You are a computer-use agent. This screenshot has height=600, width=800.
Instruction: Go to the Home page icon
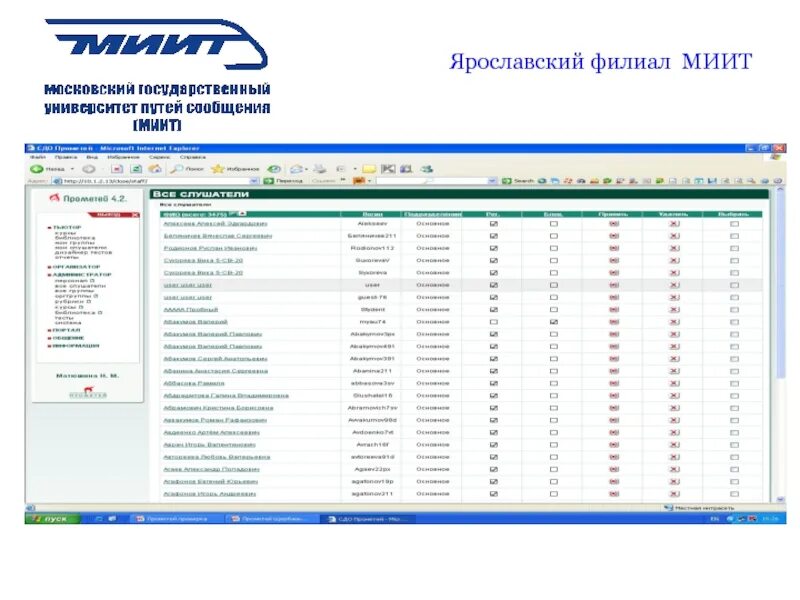pos(155,169)
